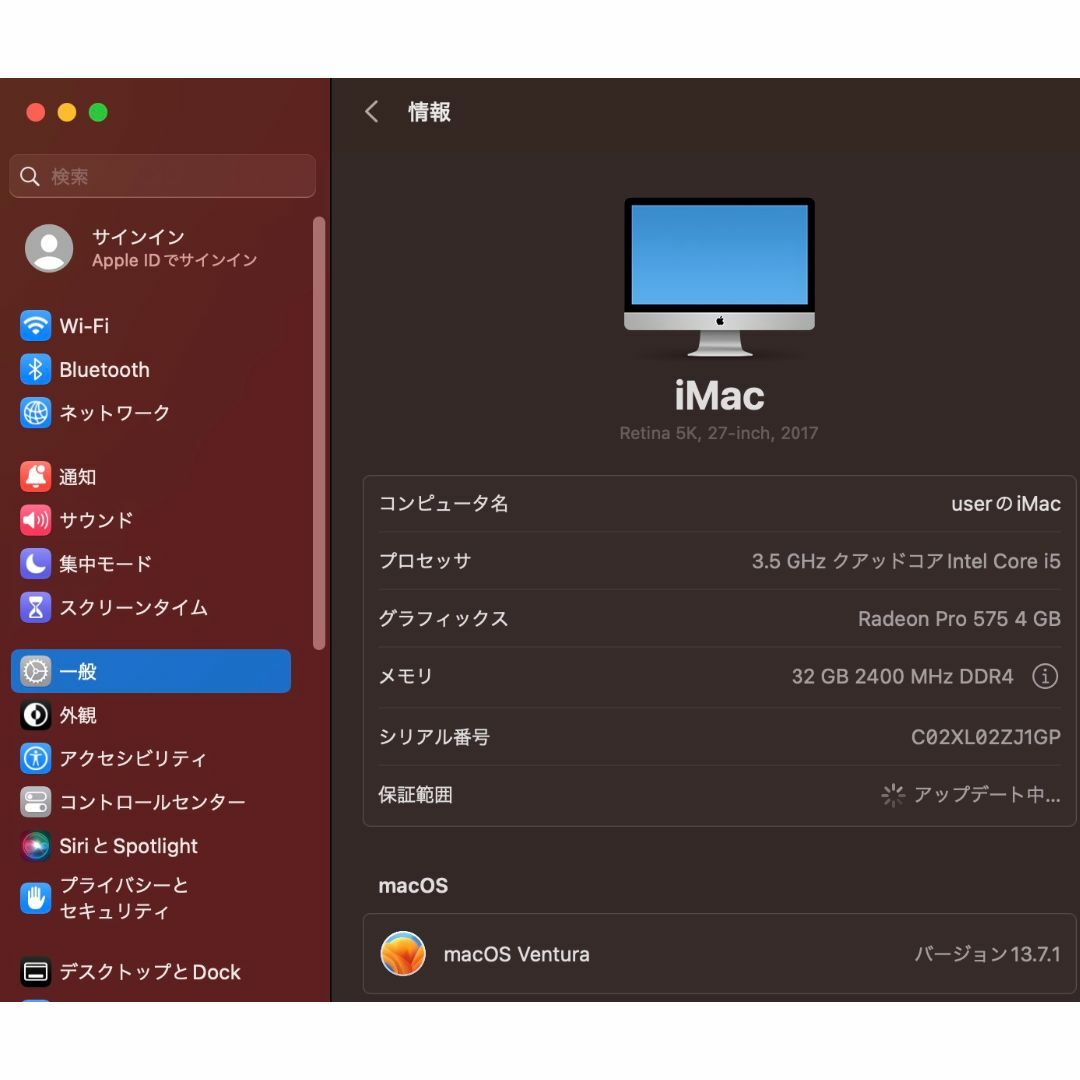Open Bluetooth icon in sidebar

(35, 369)
